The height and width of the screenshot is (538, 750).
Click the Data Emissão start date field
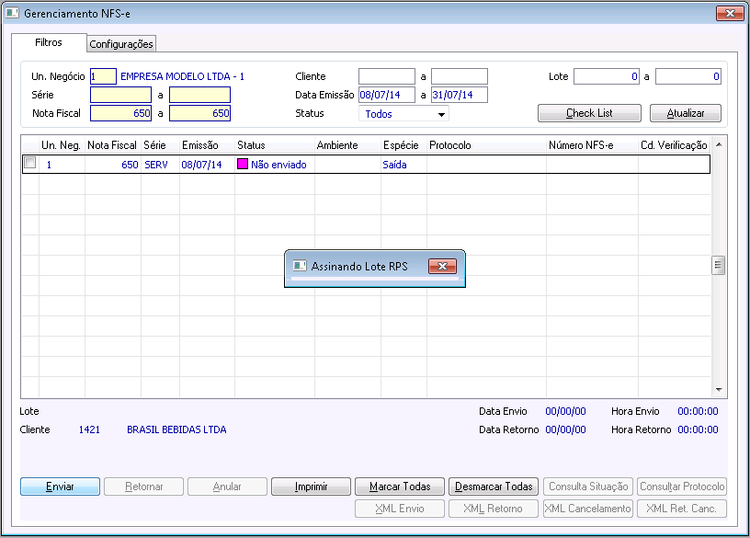(x=386, y=95)
